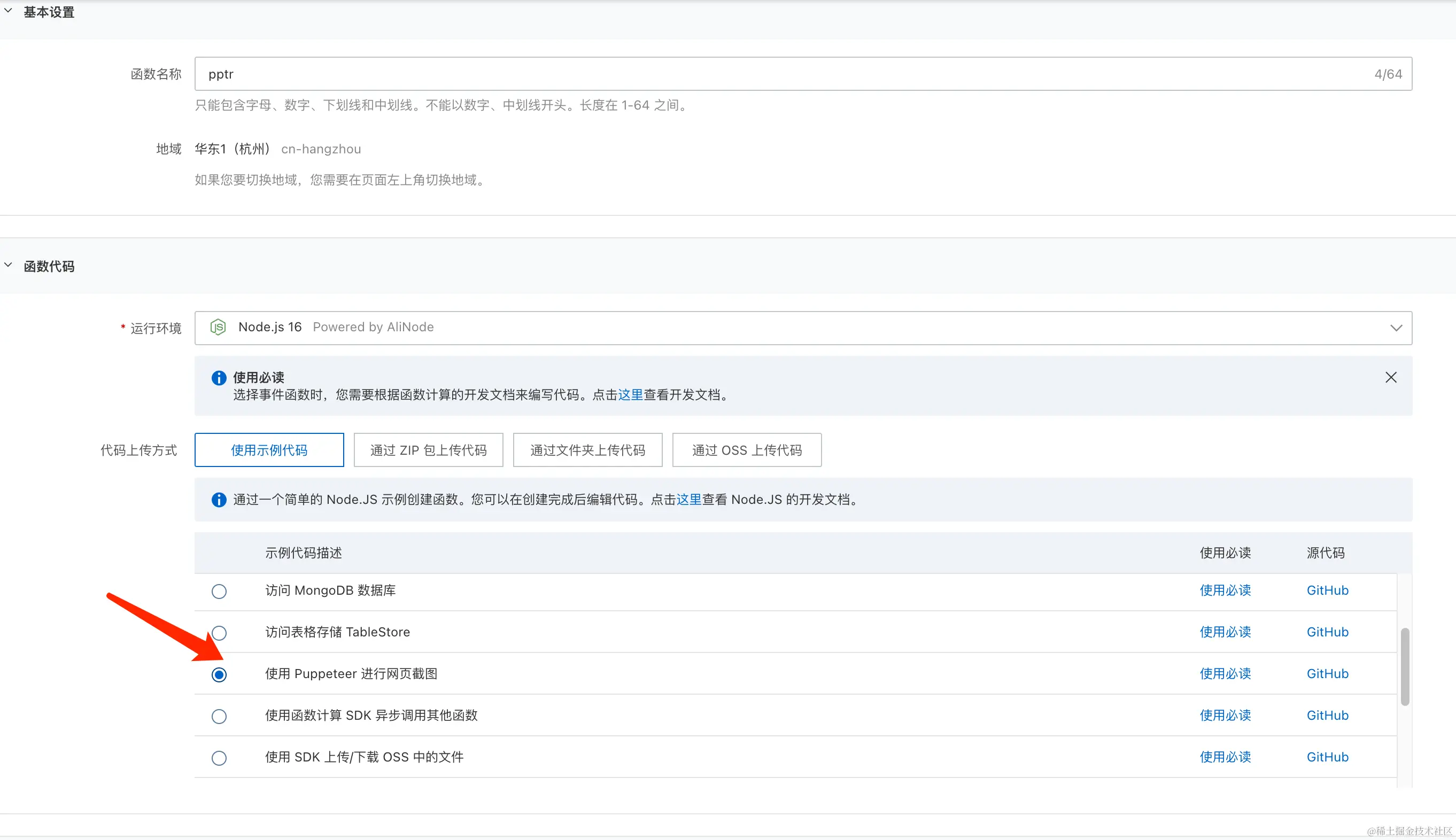Switch to 通过文件夹上传代码 tab
This screenshot has height=840, width=1456.
587,450
